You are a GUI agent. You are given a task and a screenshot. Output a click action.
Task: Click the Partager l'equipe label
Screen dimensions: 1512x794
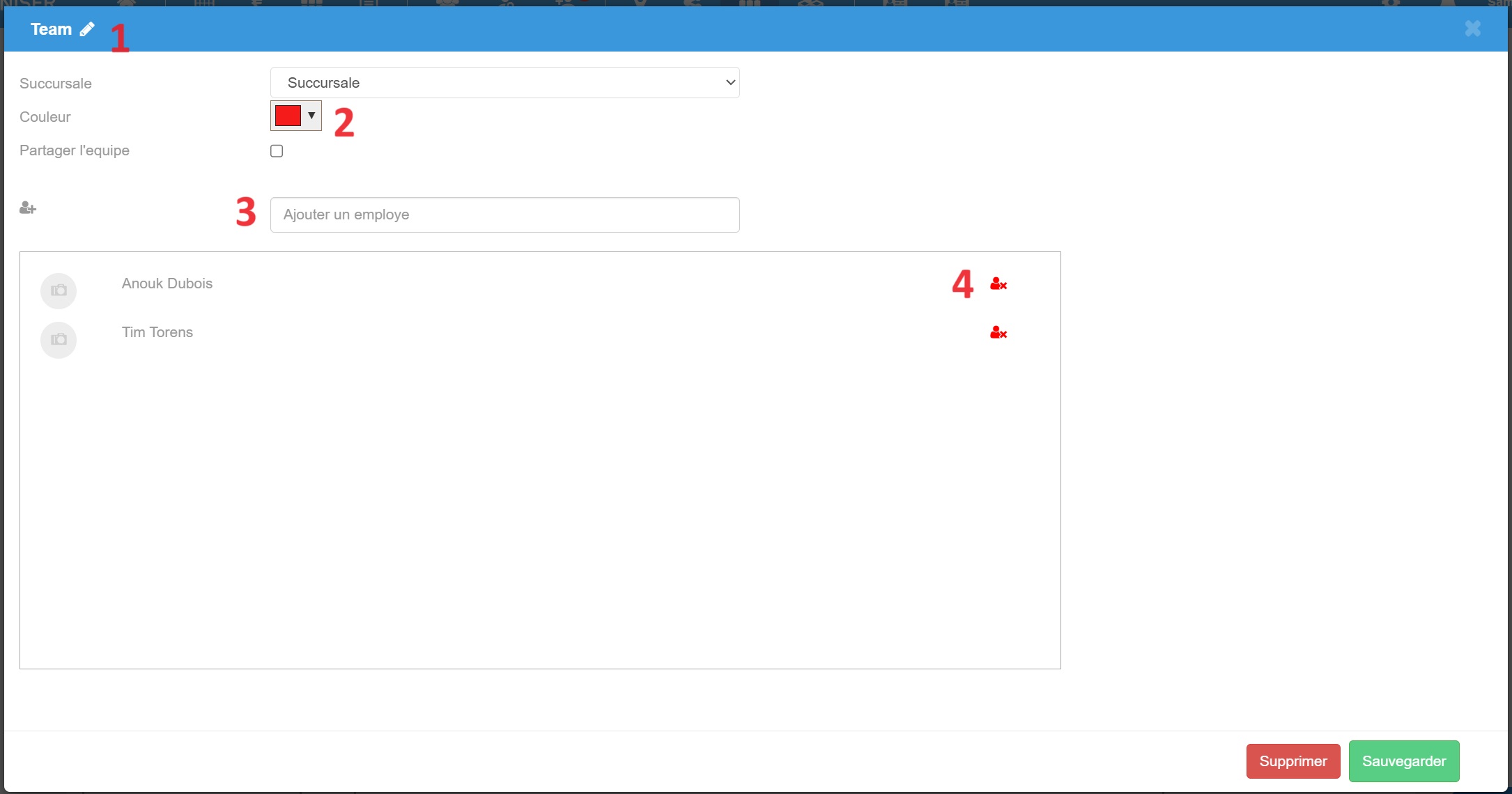75,150
